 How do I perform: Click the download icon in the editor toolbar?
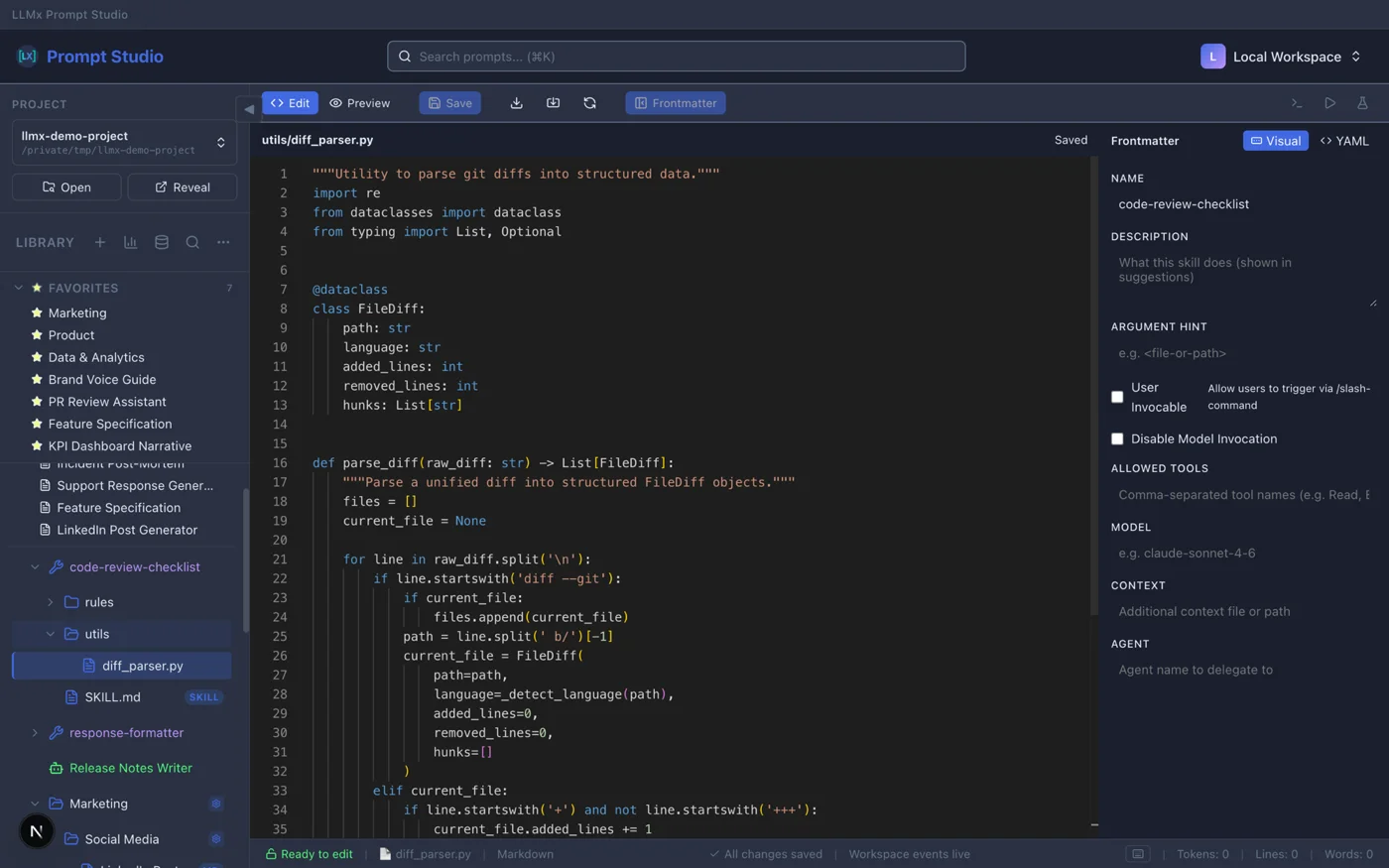tap(516, 102)
